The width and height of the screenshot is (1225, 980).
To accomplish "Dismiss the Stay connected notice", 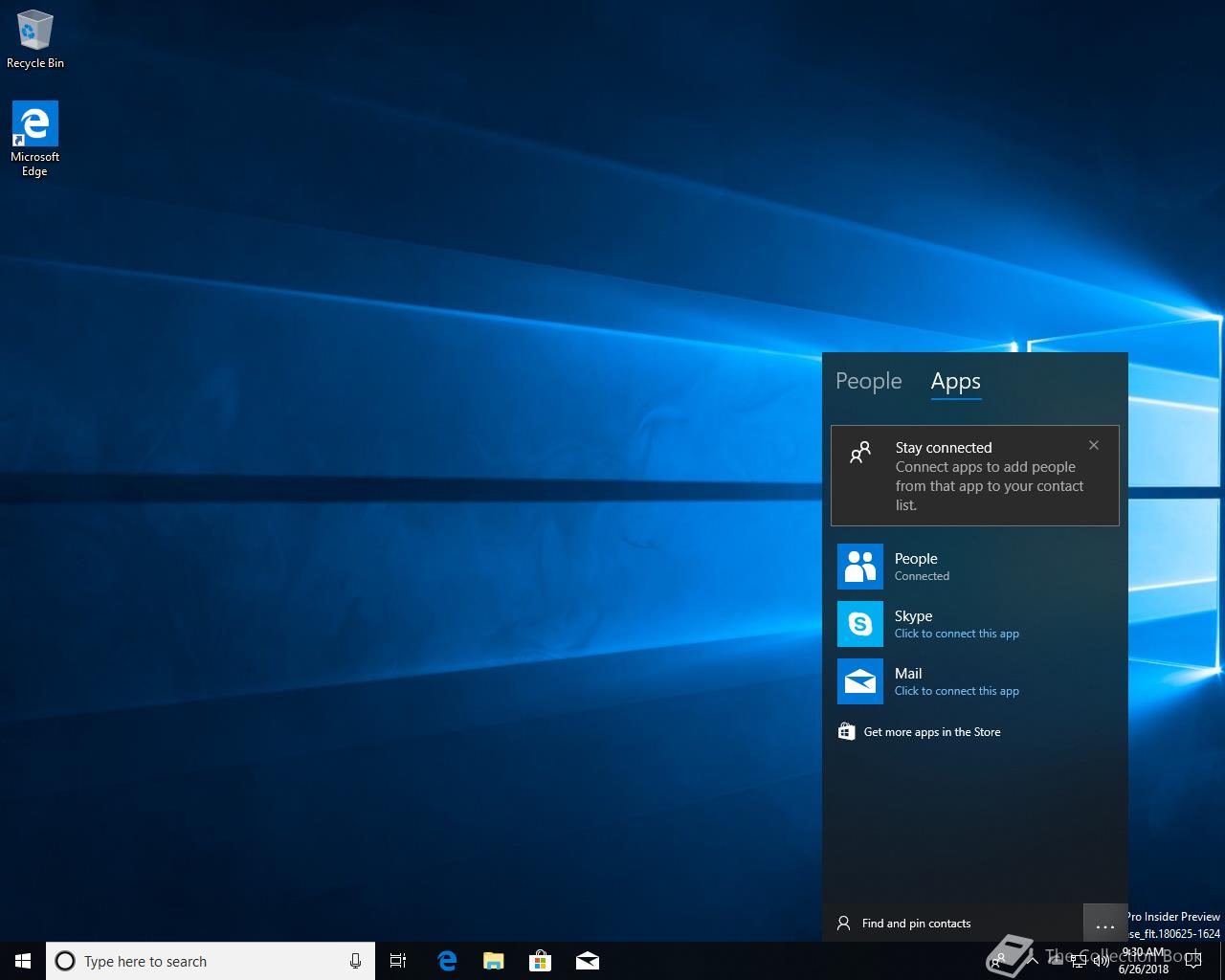I will (1094, 445).
